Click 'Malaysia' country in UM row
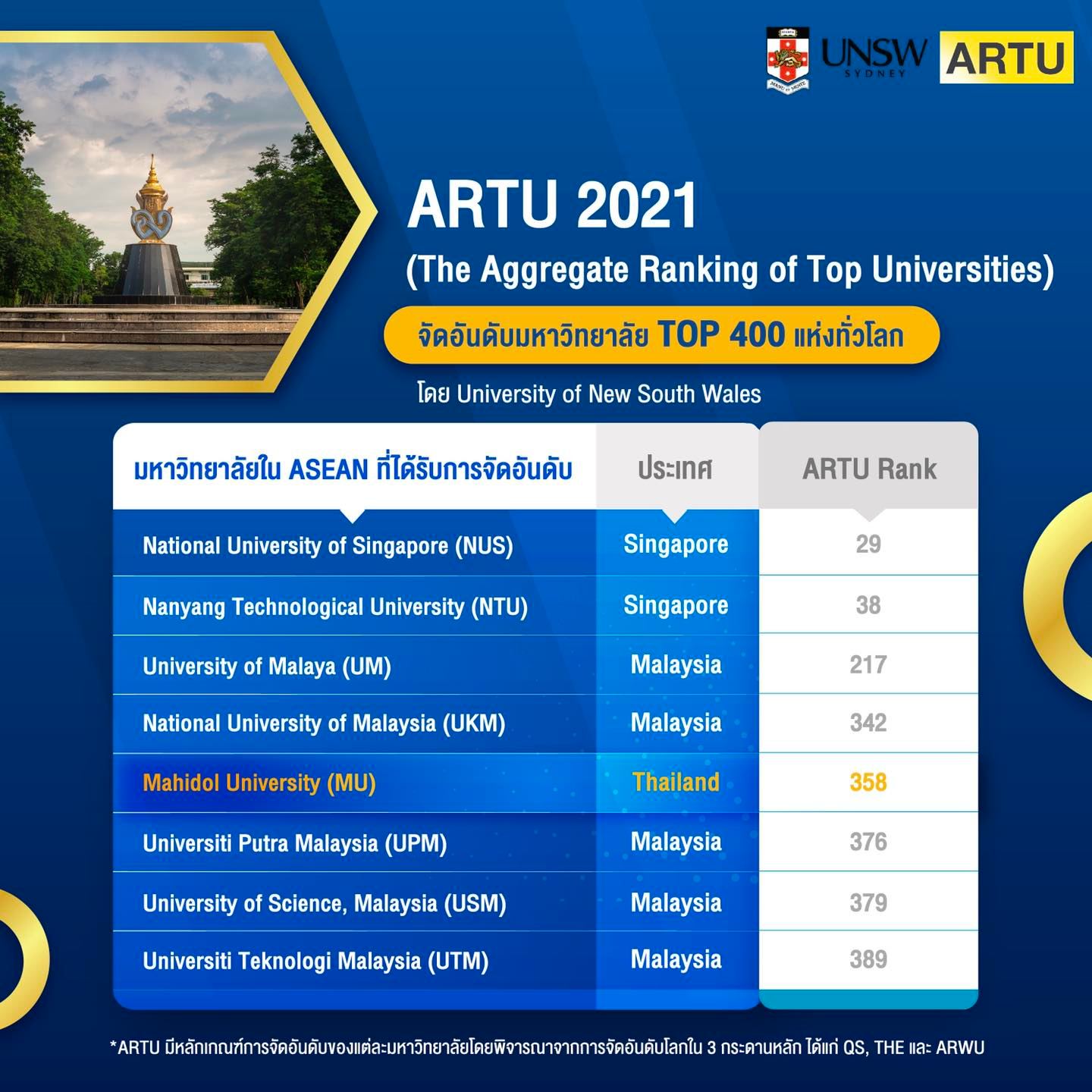 click(676, 664)
